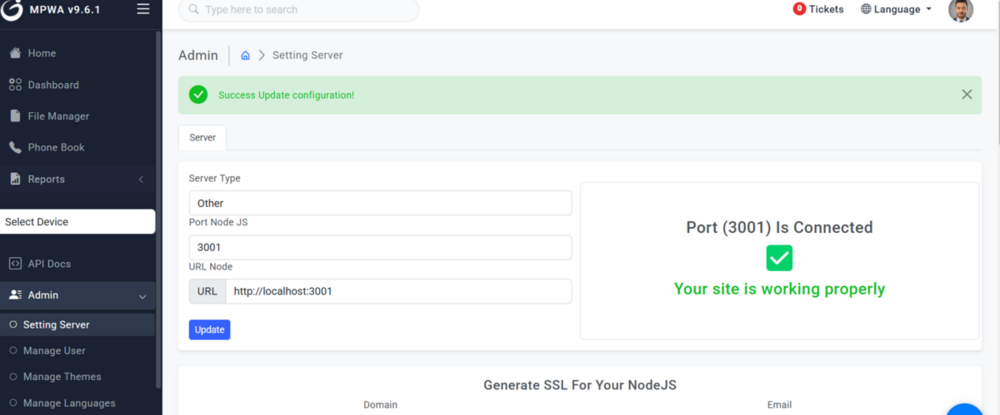The image size is (1000, 415).
Task: Click the Setting Server breadcrumb text
Action: click(x=307, y=55)
